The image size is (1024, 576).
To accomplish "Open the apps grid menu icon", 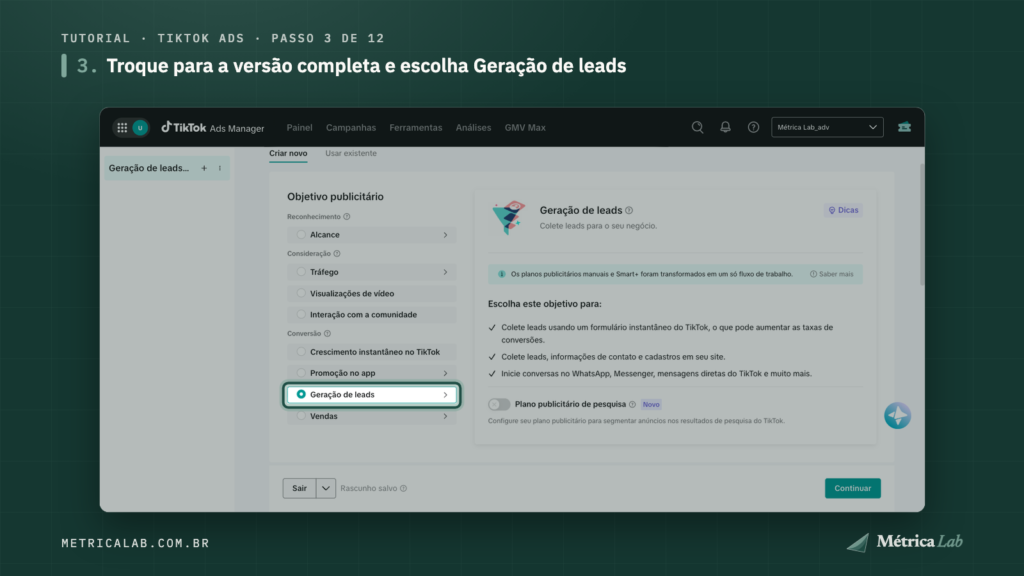I will 122,128.
